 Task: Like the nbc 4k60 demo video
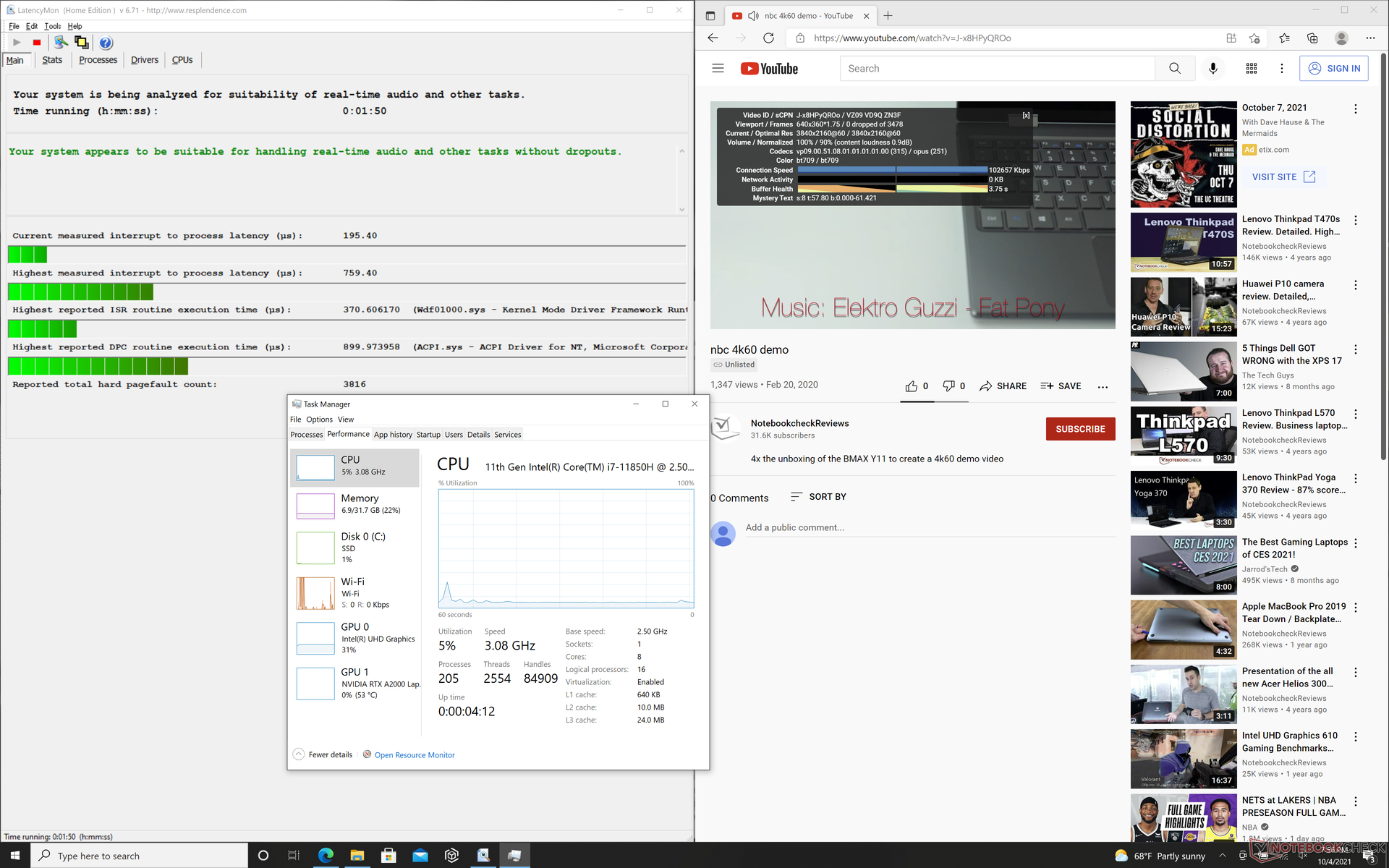tap(916, 386)
